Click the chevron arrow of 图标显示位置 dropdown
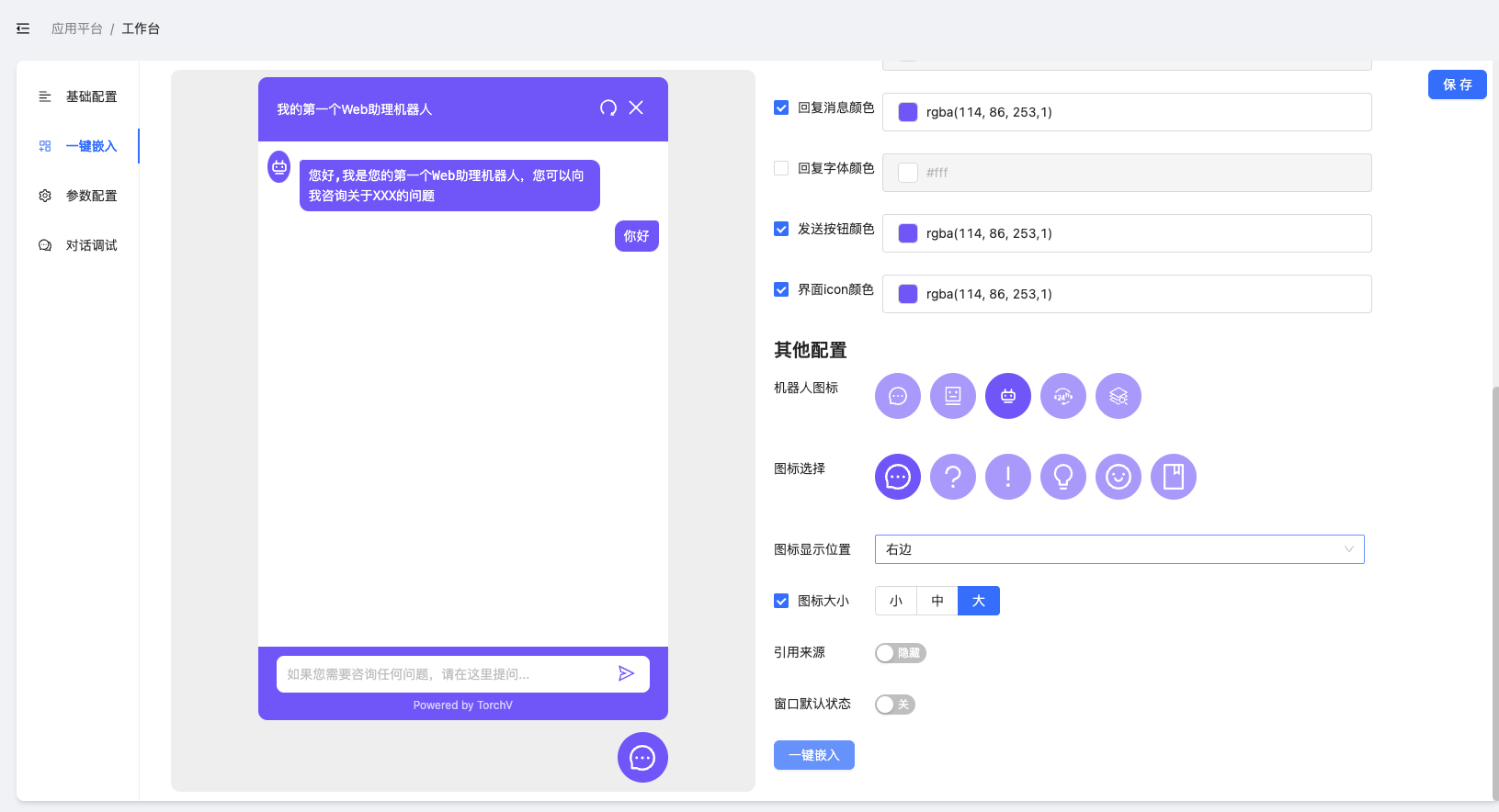The height and width of the screenshot is (812, 1499). (x=1349, y=549)
